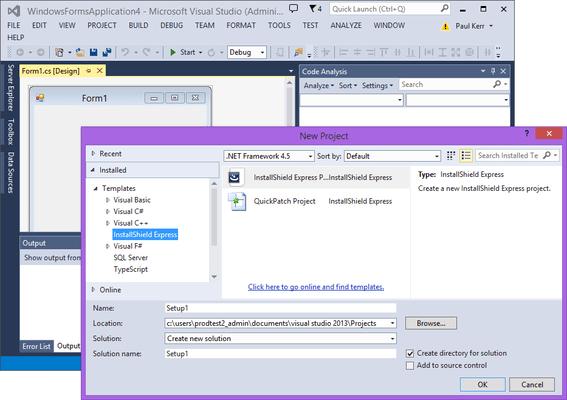
Task: Click the Cancel button
Action: [532, 384]
